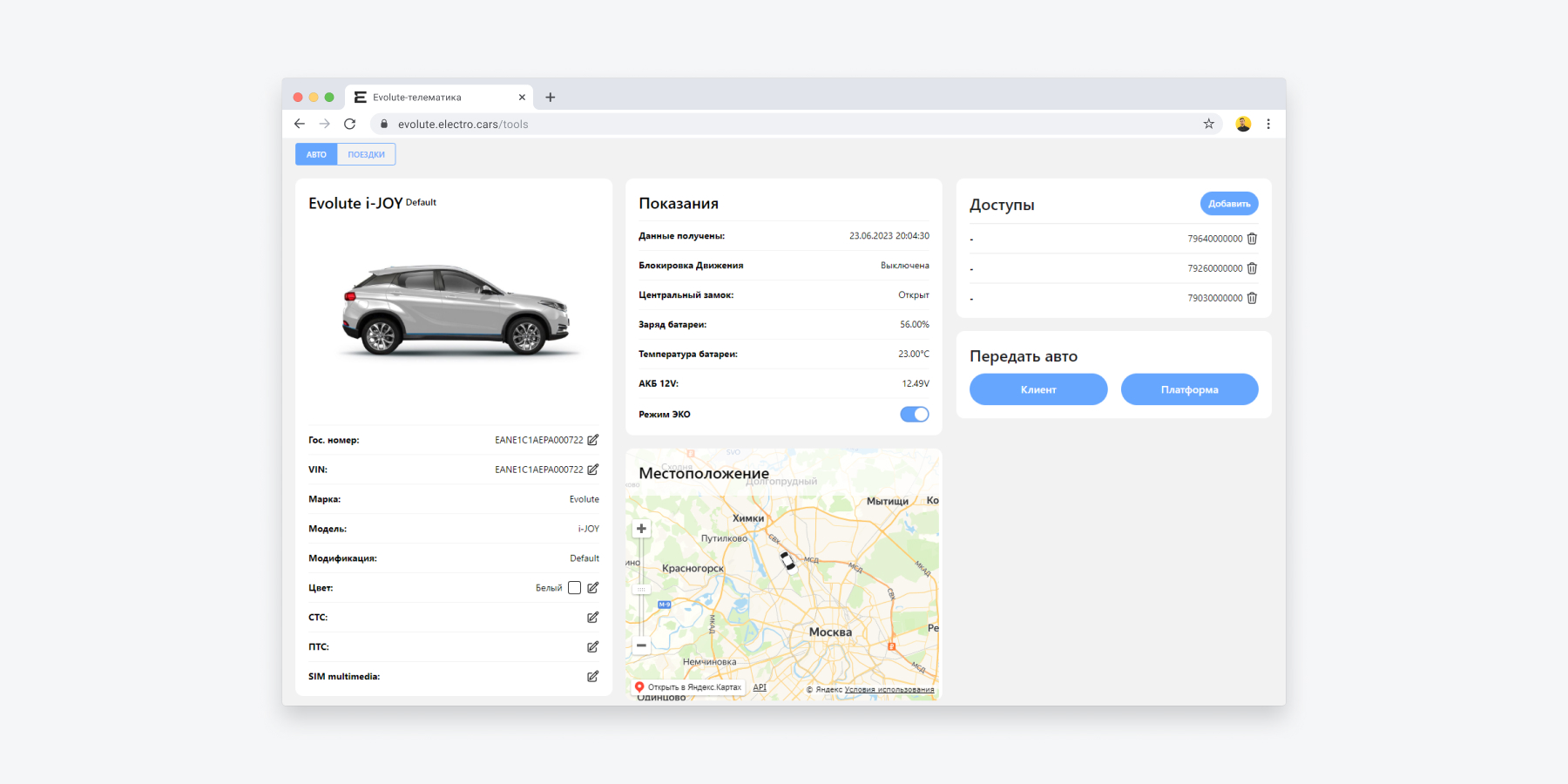Edit the Цвет value
The height and width of the screenshot is (784, 1568).
pos(593,588)
